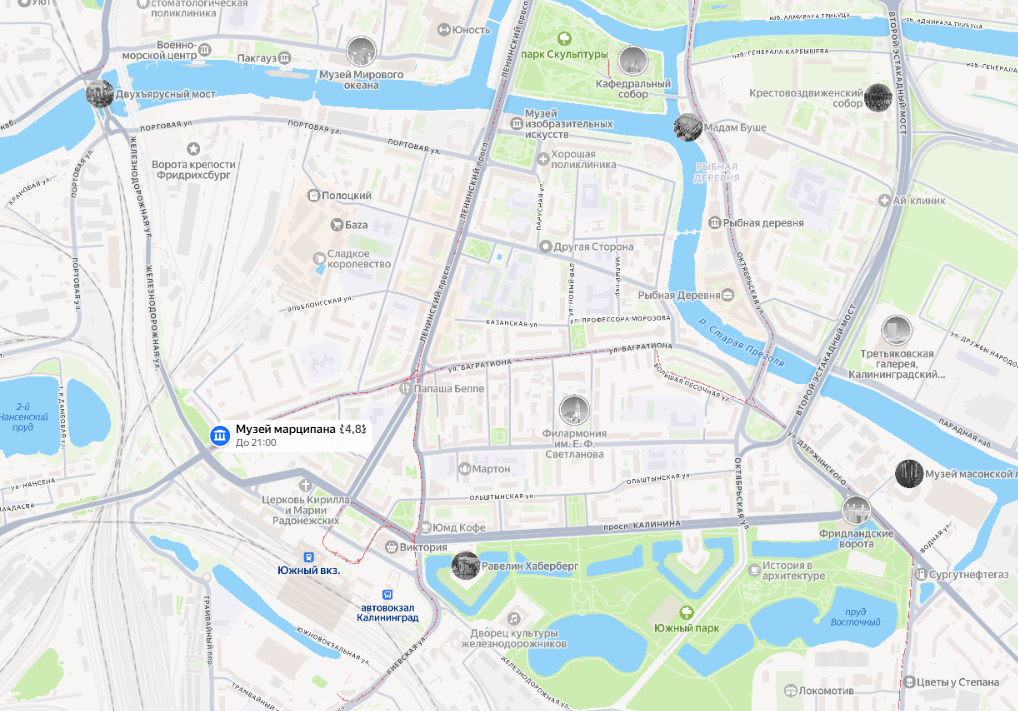Click the парк Скульптуры tree icon
Image resolution: width=1018 pixels, height=711 pixels.
click(564, 39)
